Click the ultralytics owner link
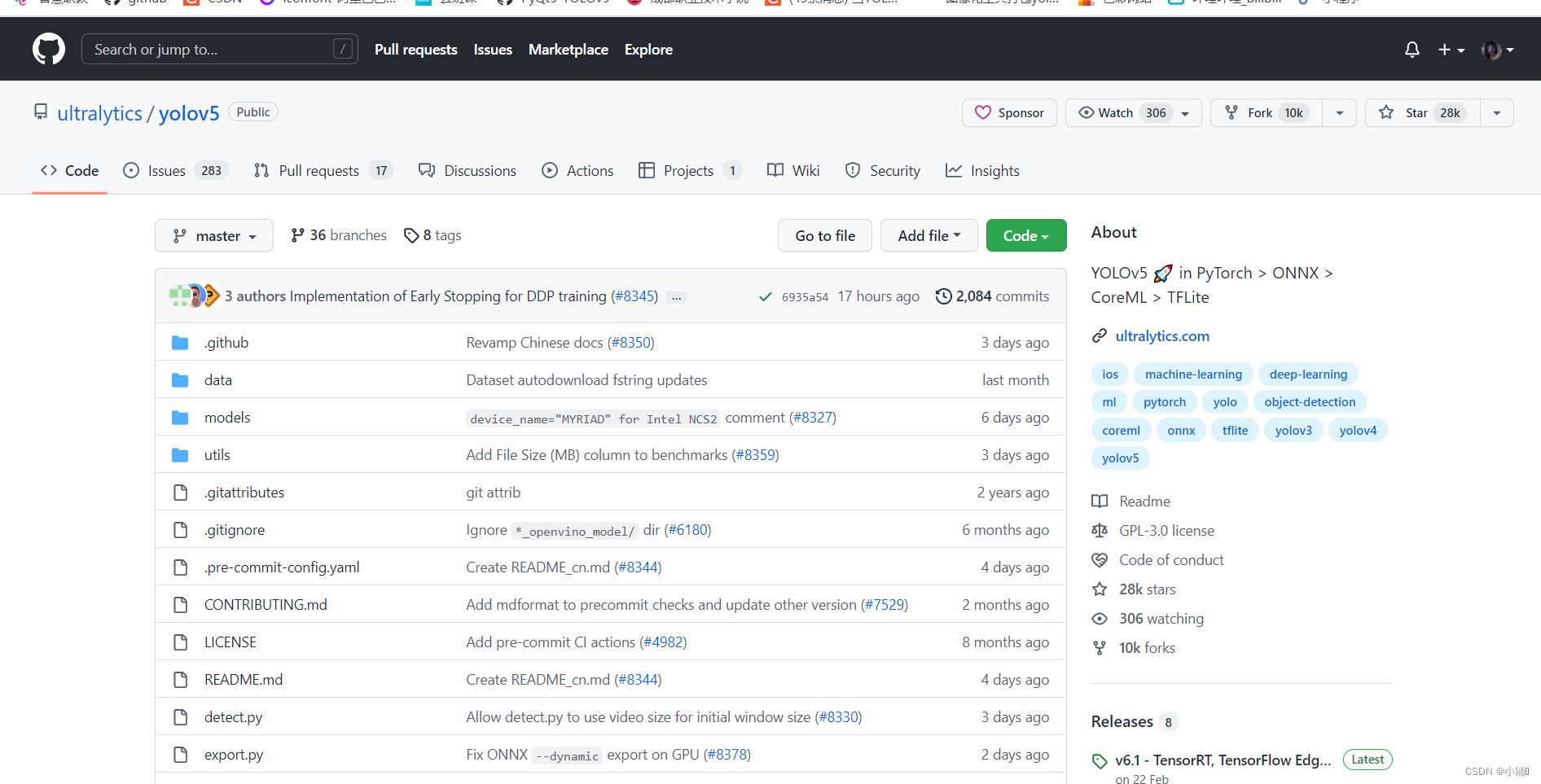Image resolution: width=1541 pixels, height=784 pixels. [x=99, y=113]
